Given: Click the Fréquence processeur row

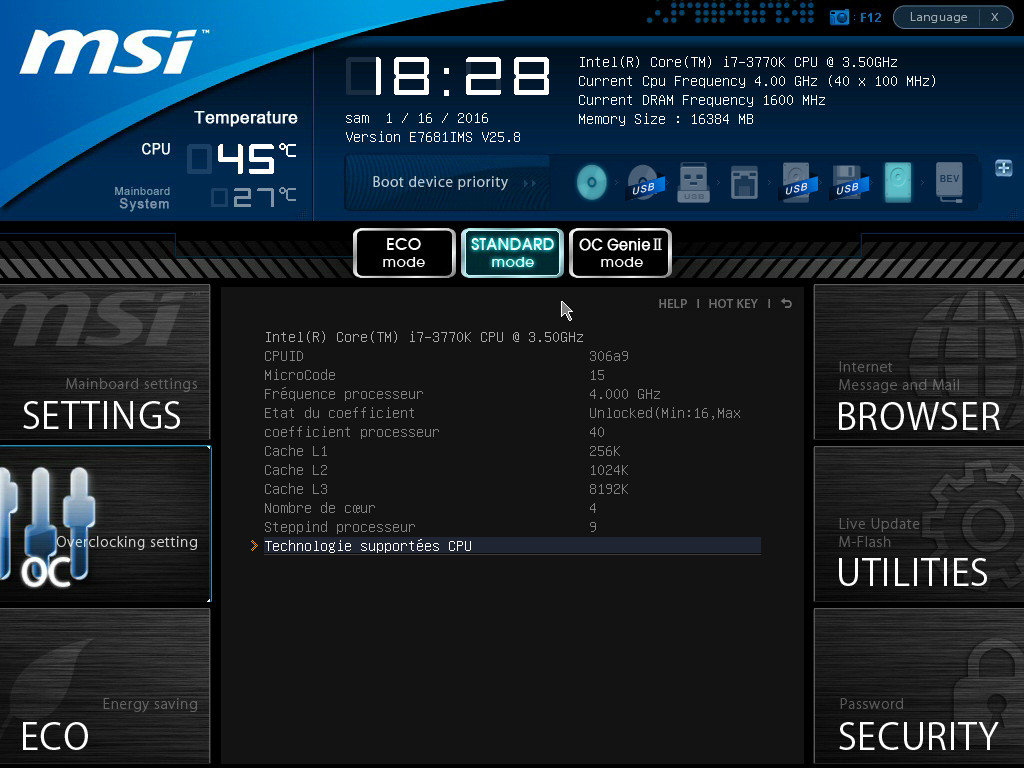Looking at the screenshot, I should tap(512, 394).
